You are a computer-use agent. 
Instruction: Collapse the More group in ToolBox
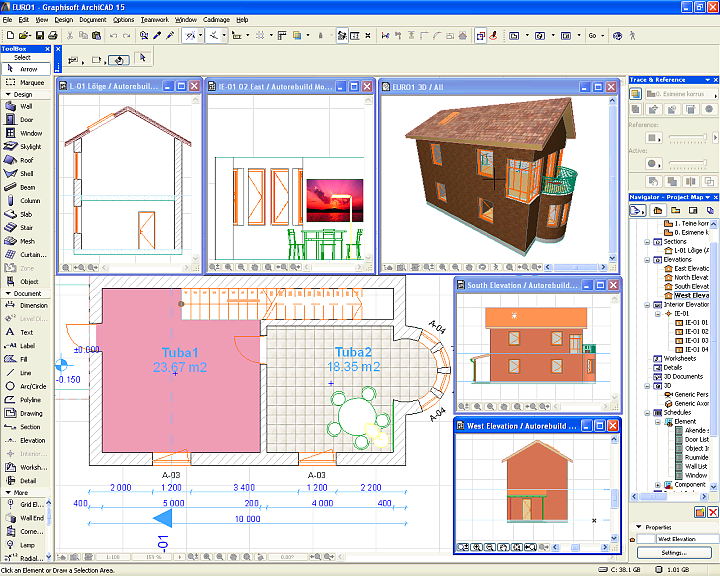click(x=8, y=492)
